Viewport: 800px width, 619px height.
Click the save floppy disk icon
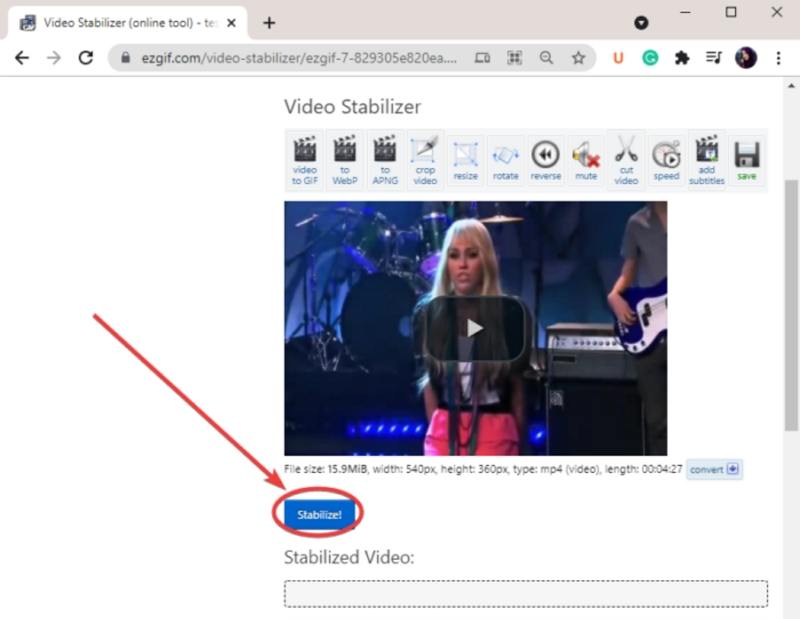(x=747, y=160)
